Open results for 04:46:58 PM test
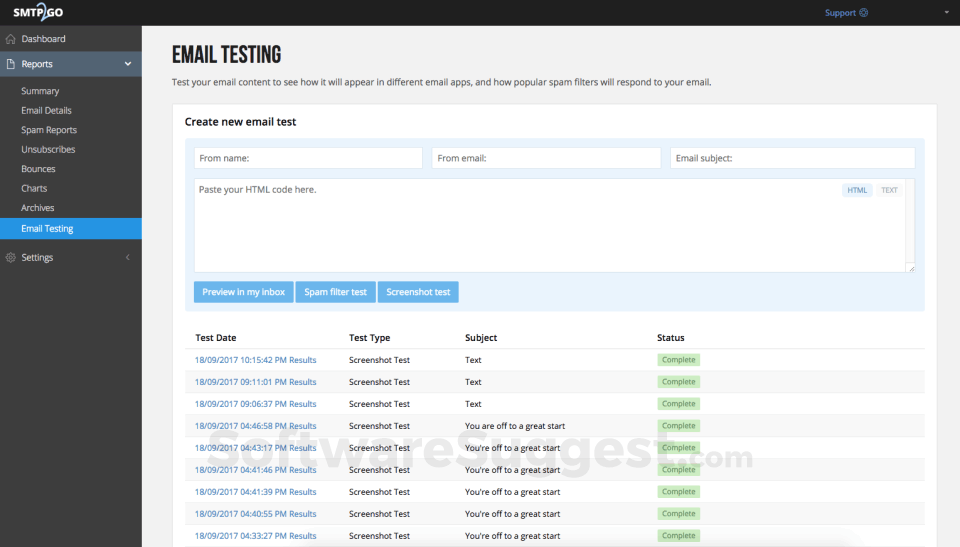960x547 pixels. tap(255, 426)
